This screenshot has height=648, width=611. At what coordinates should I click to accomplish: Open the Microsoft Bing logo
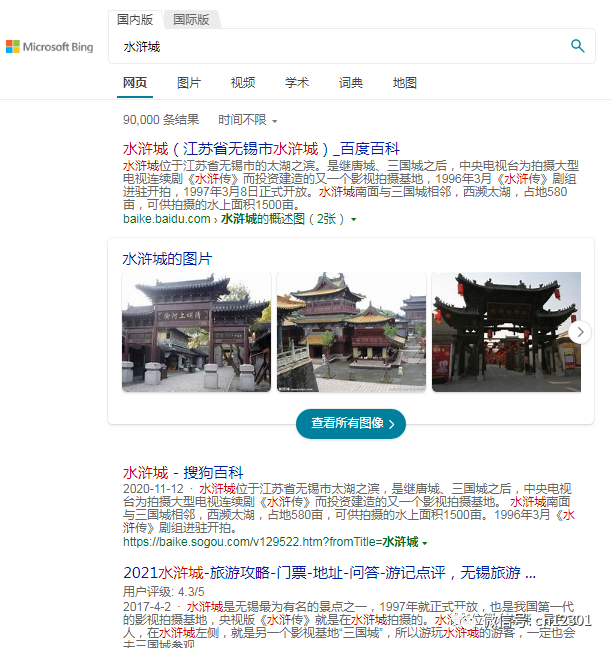click(x=50, y=47)
